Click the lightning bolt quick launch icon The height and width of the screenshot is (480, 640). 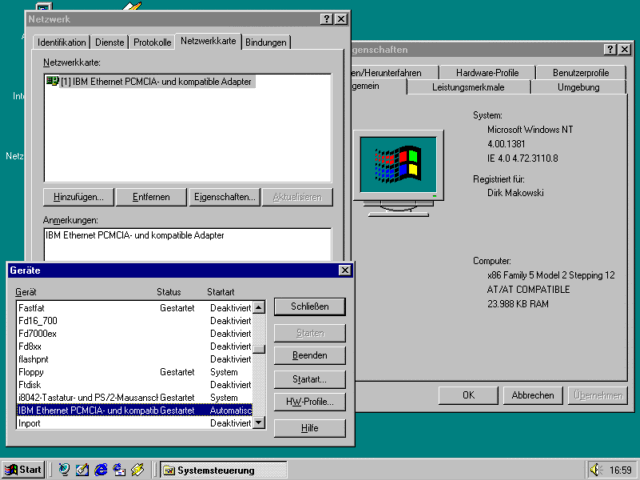(138, 470)
